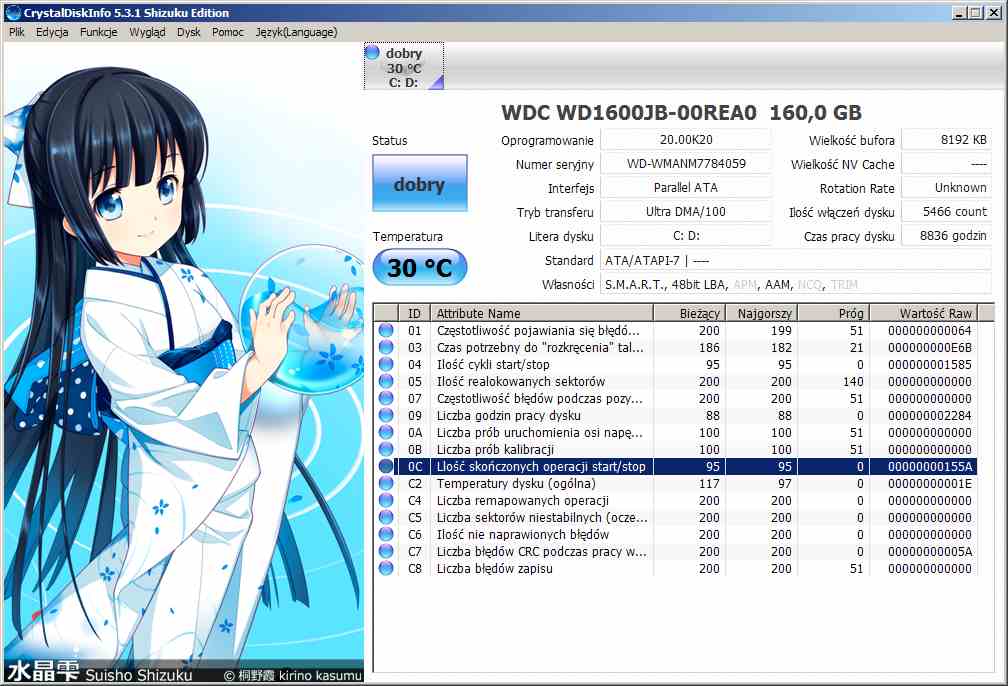Click serial number field WD-WMANM7784059
Screen dimensions: 1008x686
tap(686, 164)
